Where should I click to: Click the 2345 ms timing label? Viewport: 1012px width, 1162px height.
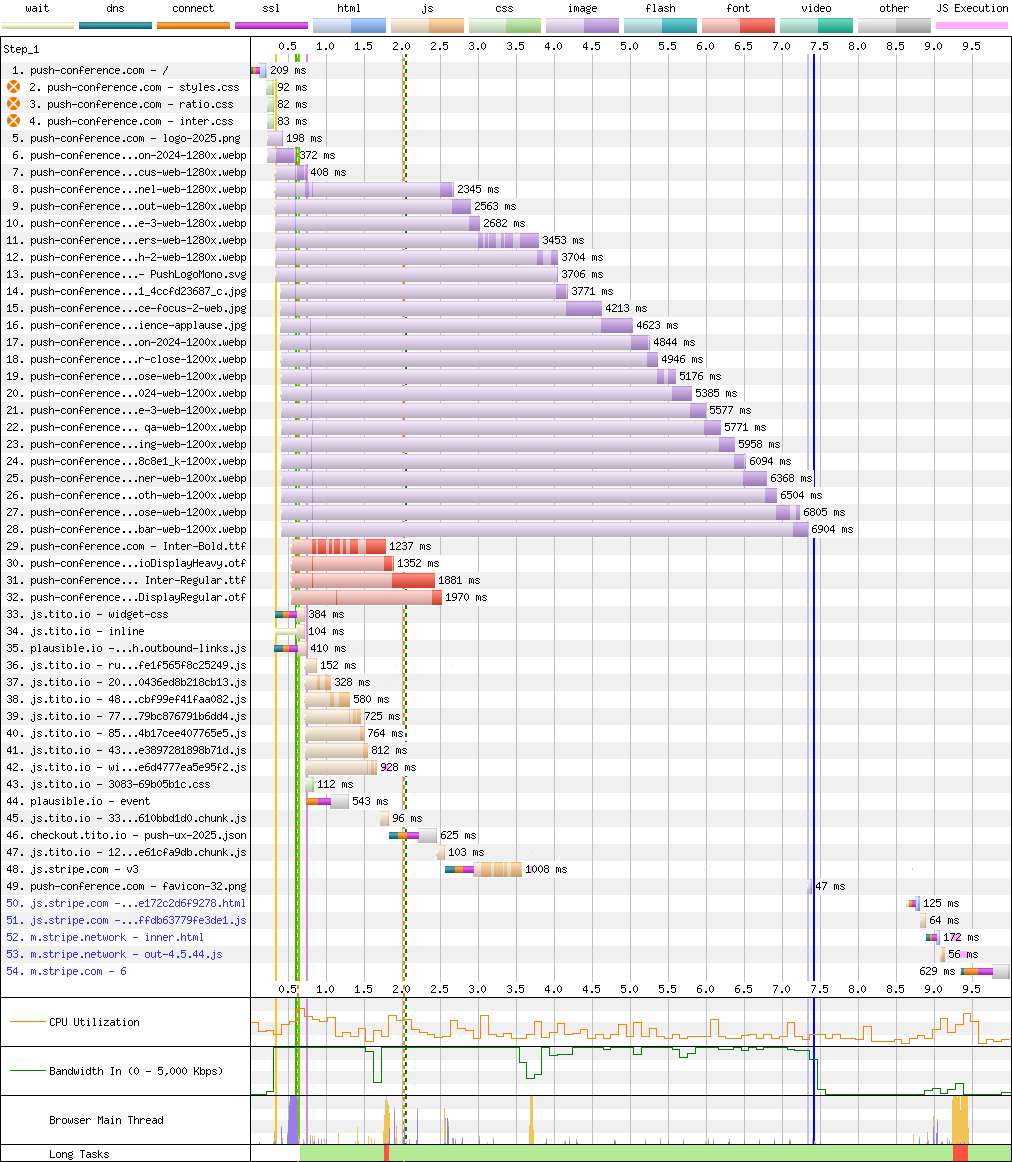coord(479,190)
